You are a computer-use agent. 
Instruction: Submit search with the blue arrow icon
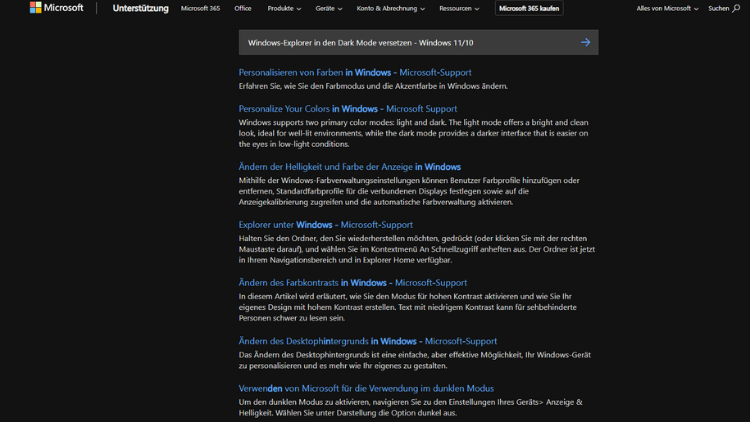(585, 42)
